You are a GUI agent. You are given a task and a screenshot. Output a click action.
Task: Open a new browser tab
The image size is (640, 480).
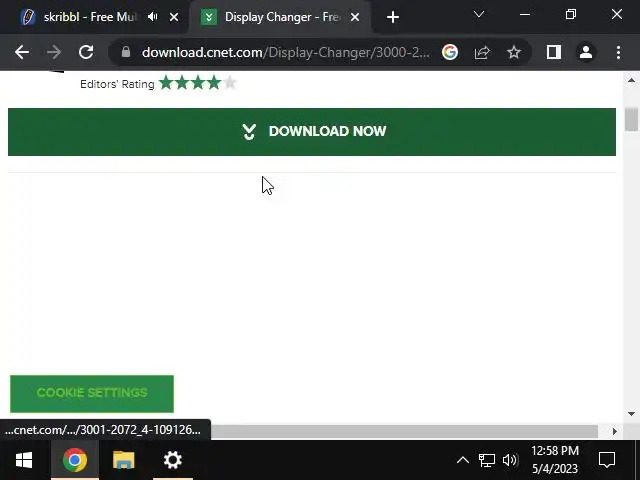[393, 17]
